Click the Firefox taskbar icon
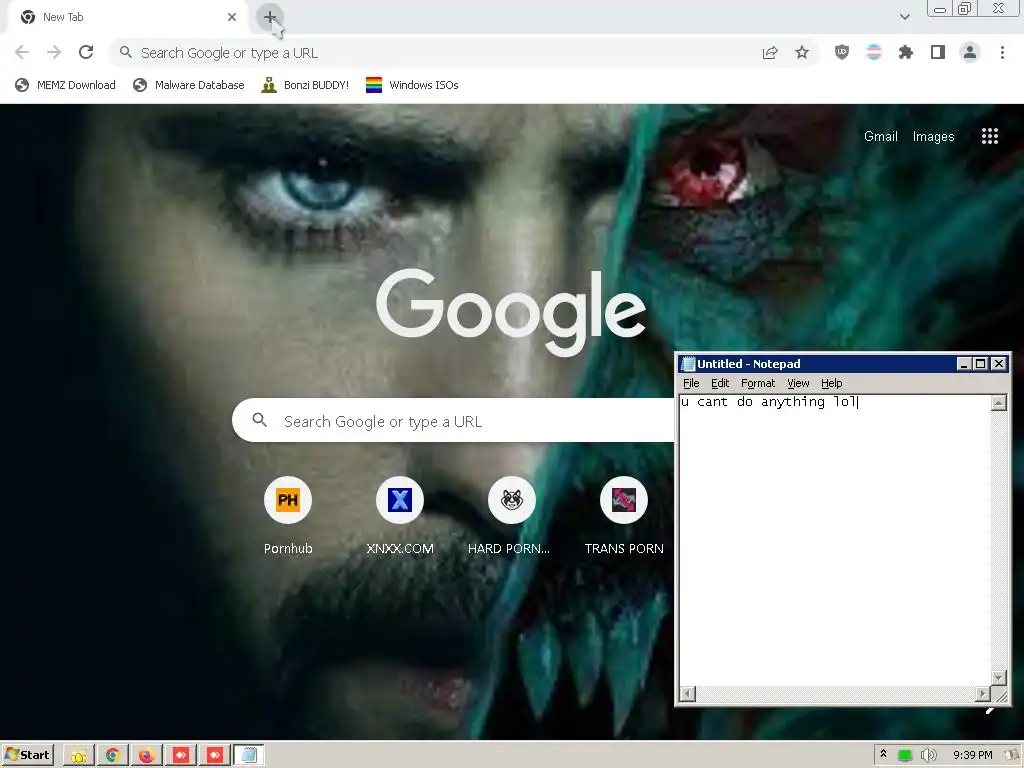The height and width of the screenshot is (768, 1024). click(146, 756)
